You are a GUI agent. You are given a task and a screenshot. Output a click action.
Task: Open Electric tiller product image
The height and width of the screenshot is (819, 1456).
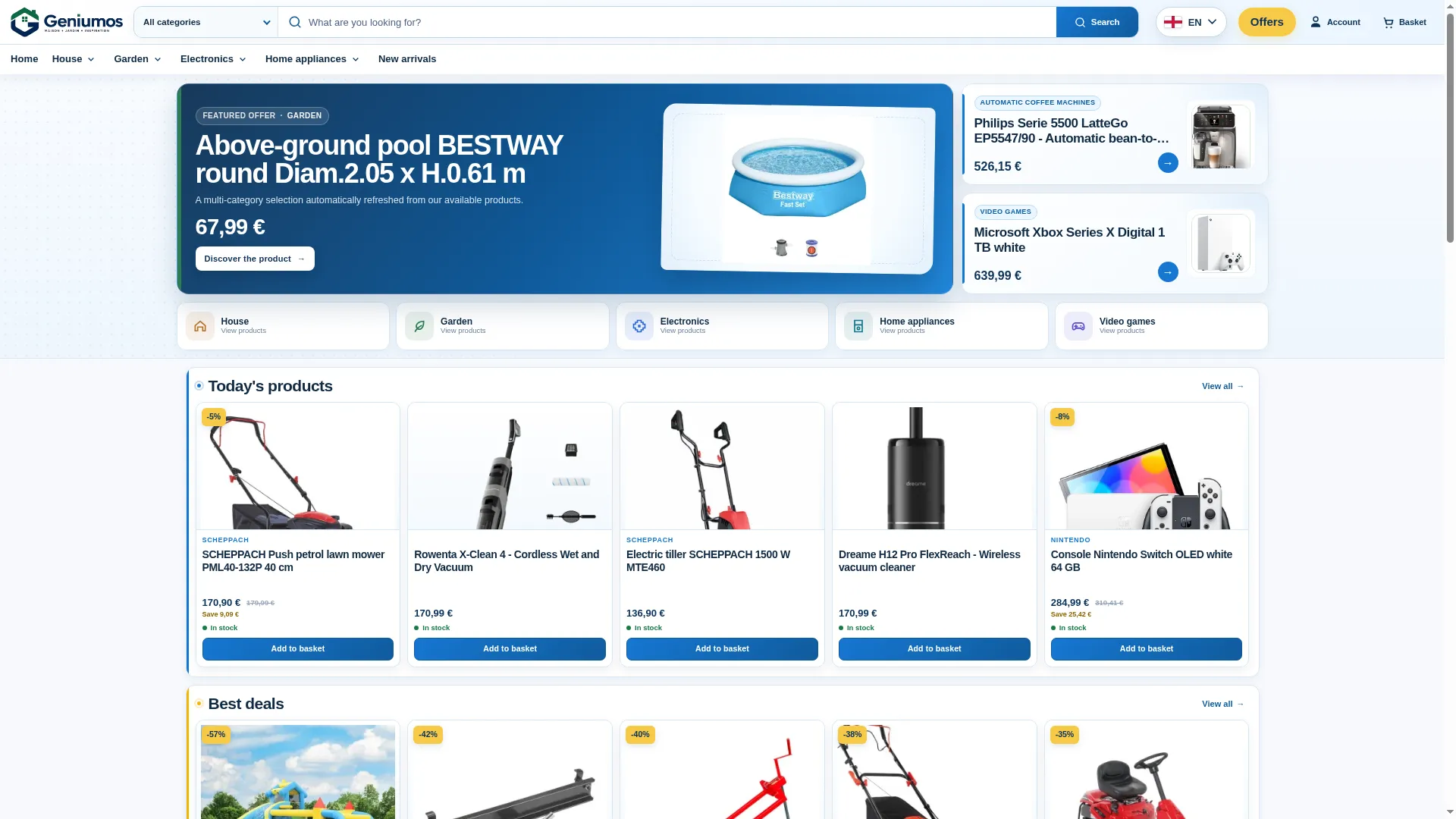click(x=722, y=468)
